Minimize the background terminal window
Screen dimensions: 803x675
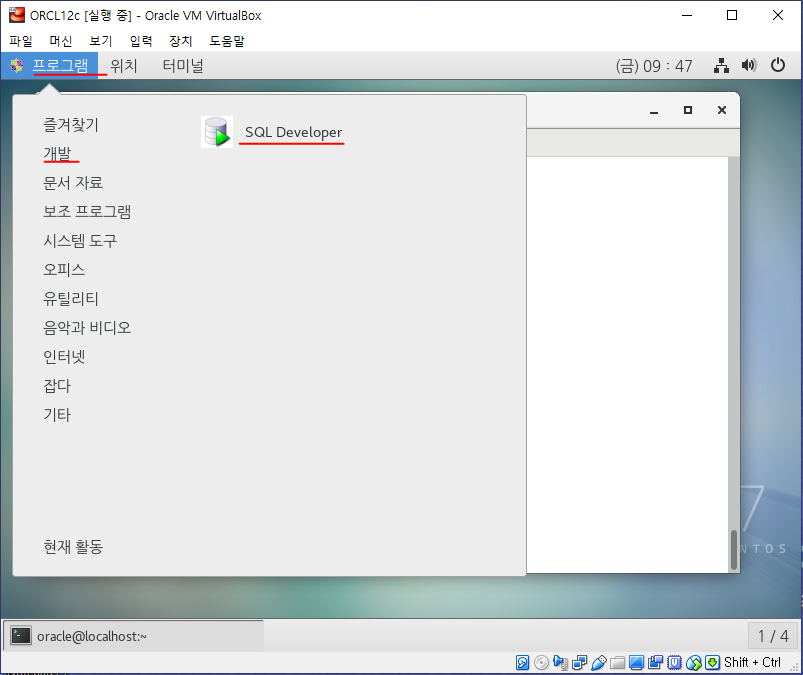[654, 111]
